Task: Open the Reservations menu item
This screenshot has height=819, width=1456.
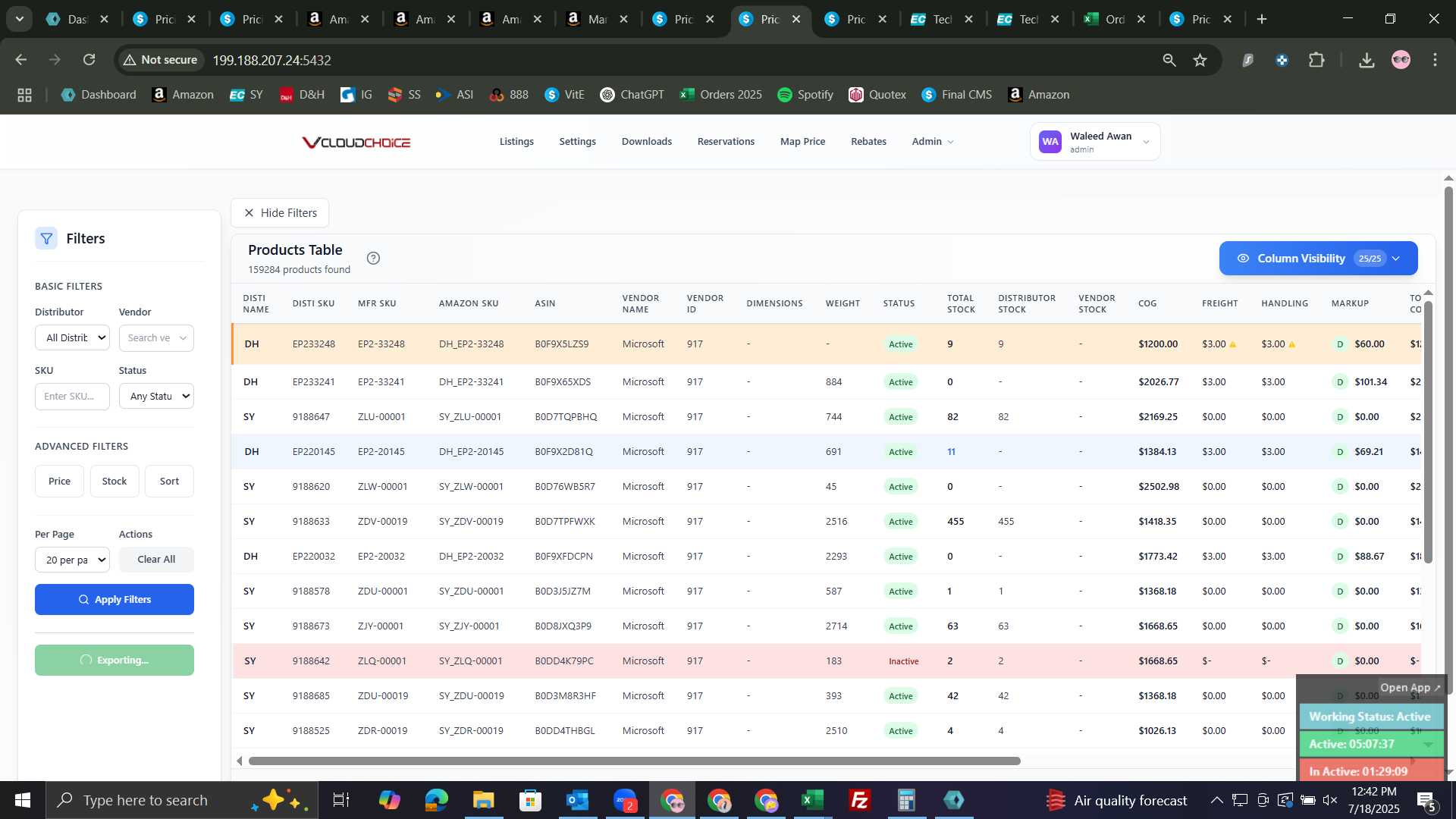Action: coord(726,142)
